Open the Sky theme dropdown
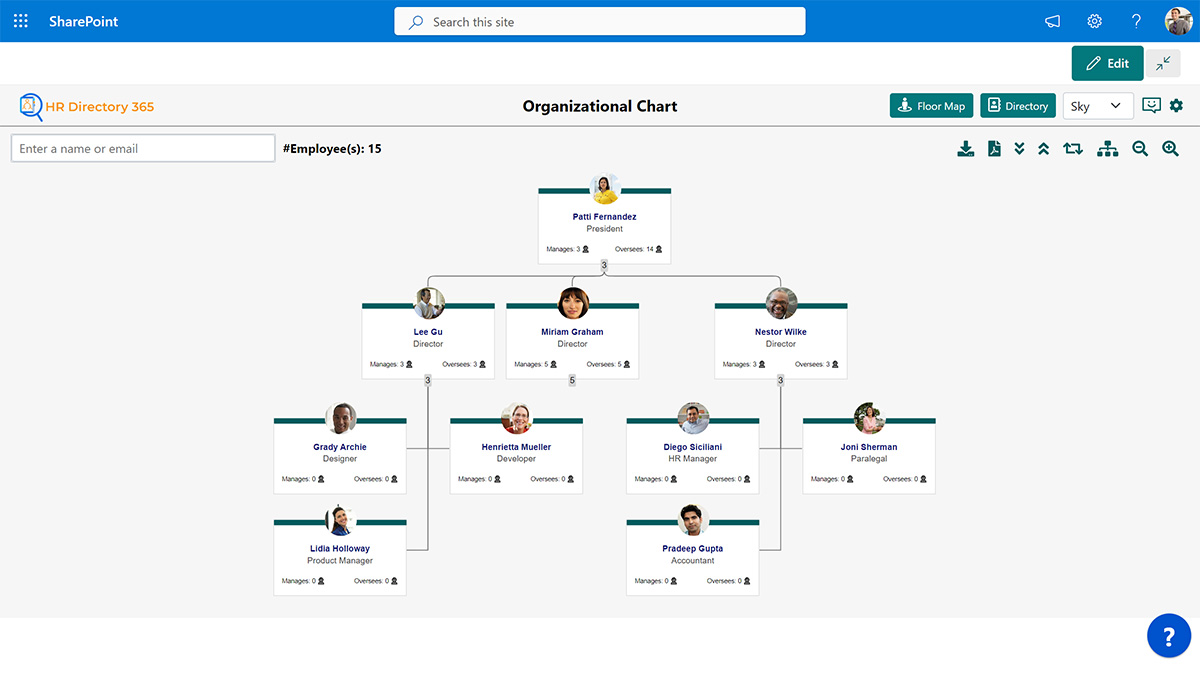The image size is (1200, 675). 1098,105
